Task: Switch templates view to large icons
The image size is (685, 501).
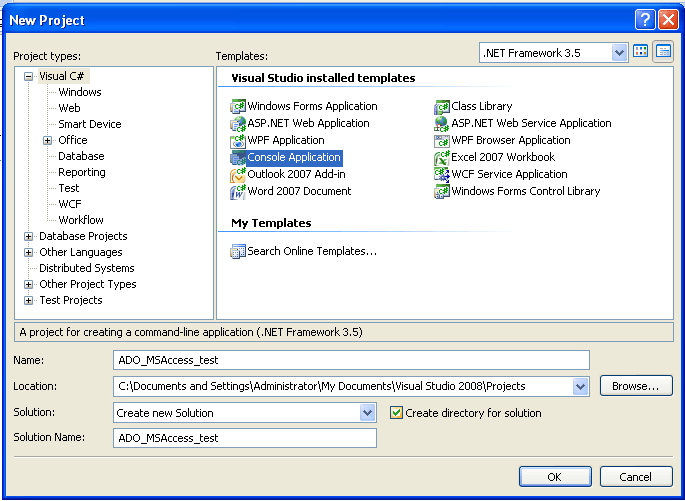Action: (641, 51)
